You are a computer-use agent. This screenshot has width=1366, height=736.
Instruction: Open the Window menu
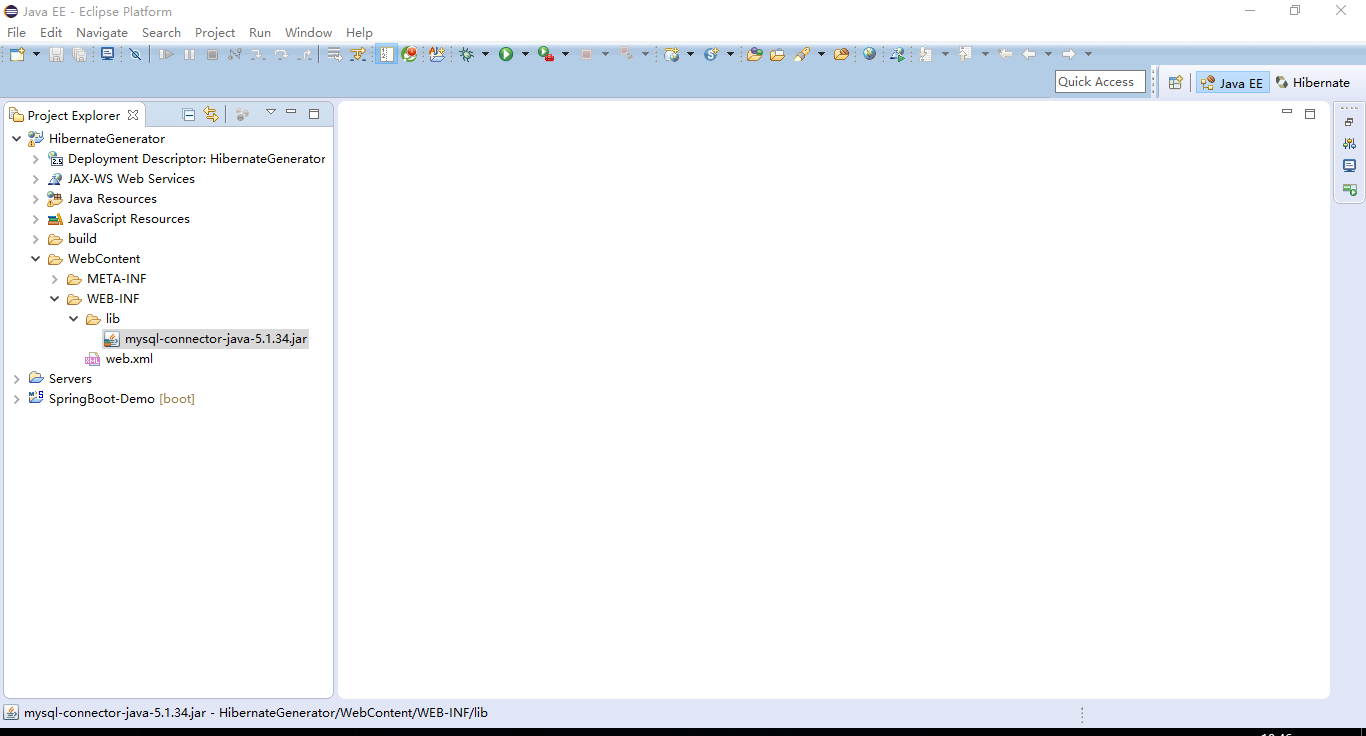308,33
